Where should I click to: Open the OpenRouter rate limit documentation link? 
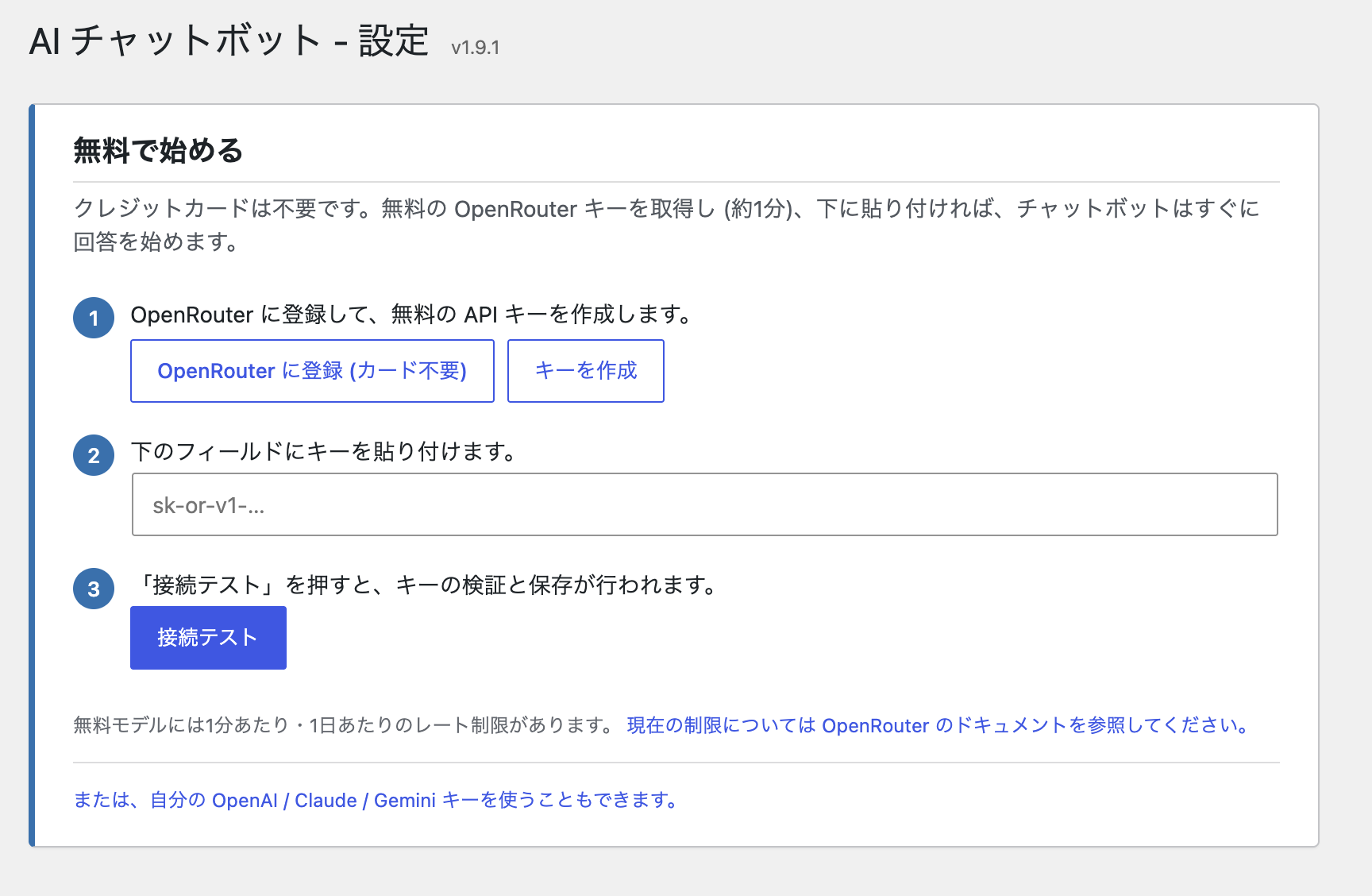939,725
